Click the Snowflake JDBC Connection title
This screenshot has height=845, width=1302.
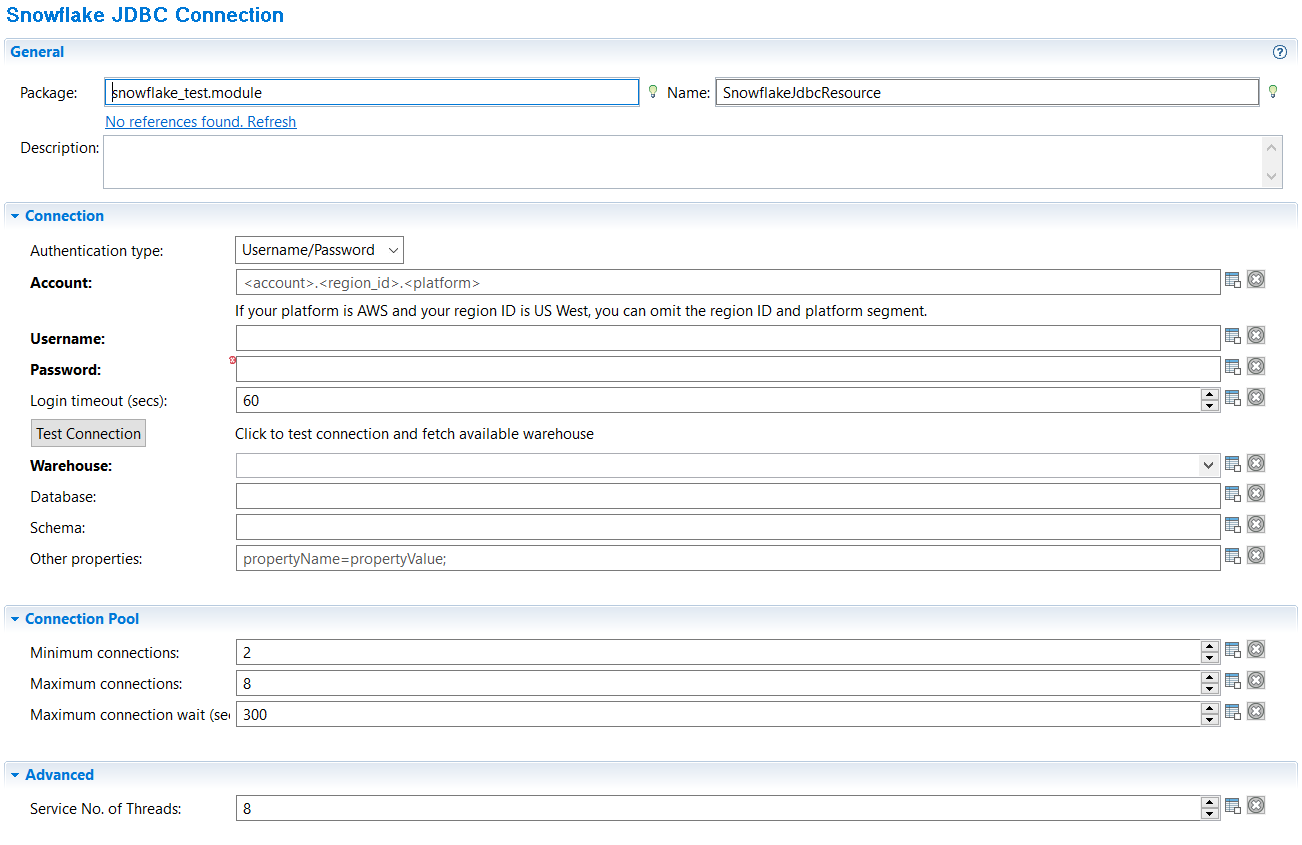tap(145, 15)
